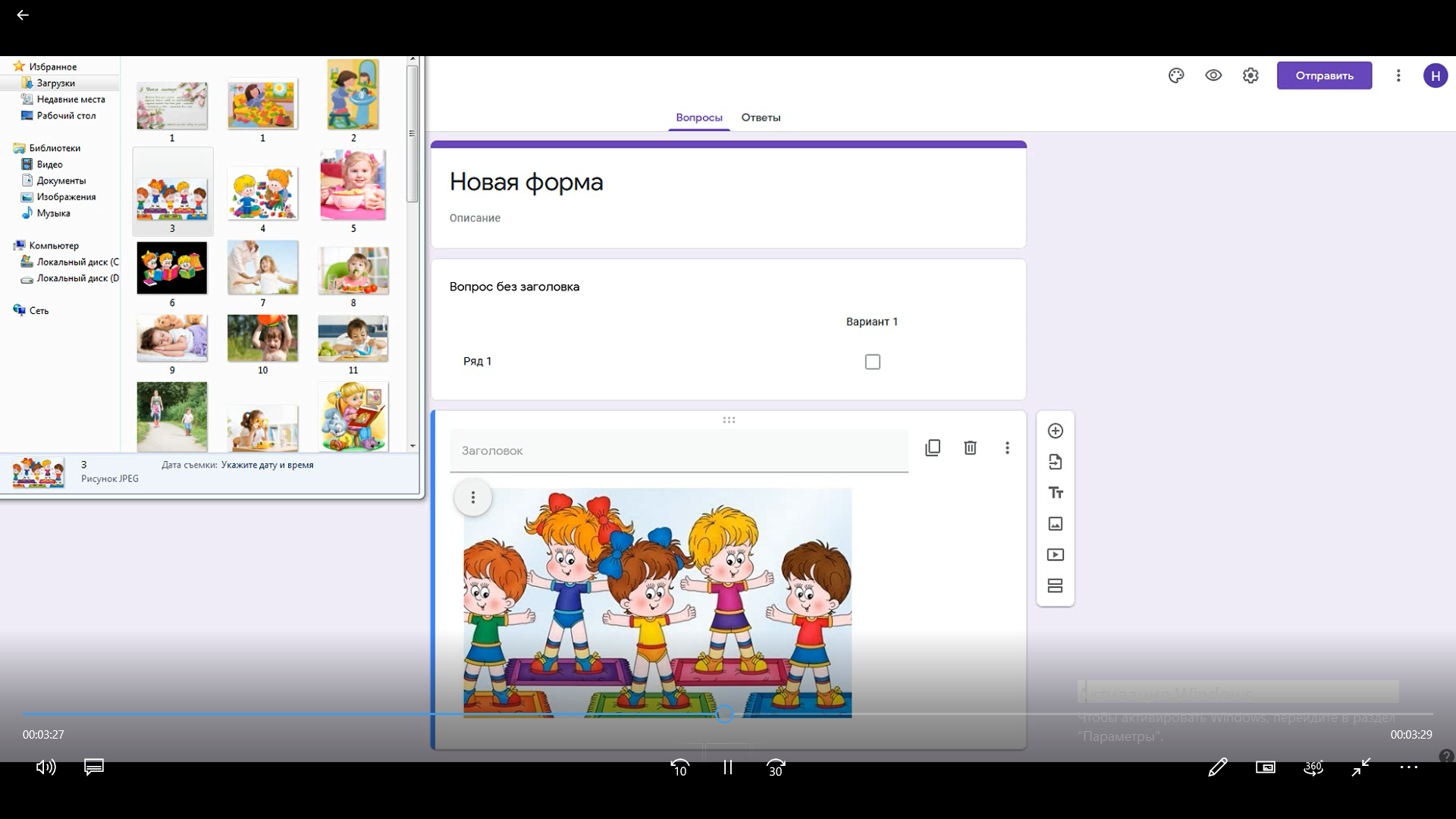1456x819 pixels.
Task: Open the more options menu beside Отправить
Action: [x=1398, y=76]
